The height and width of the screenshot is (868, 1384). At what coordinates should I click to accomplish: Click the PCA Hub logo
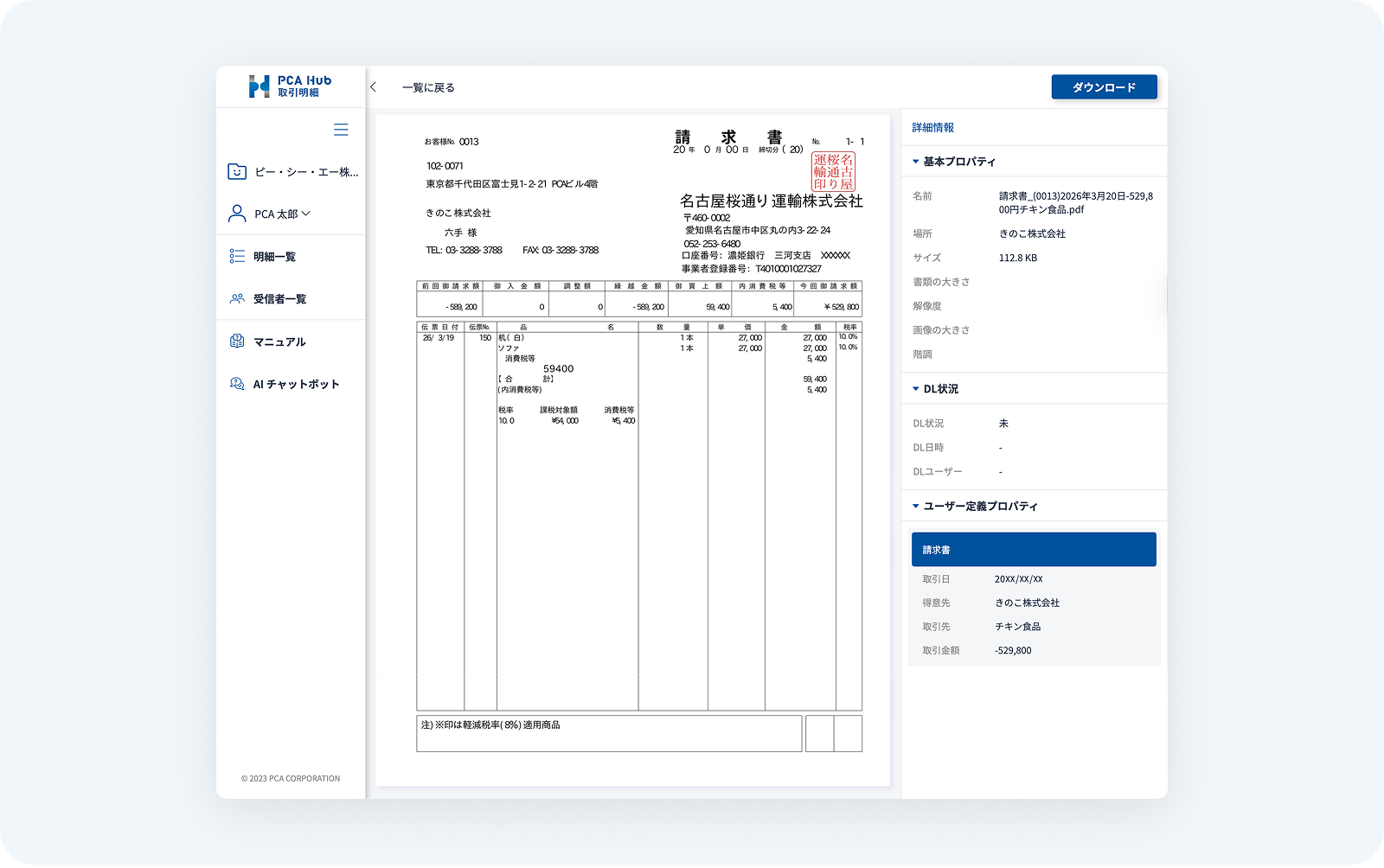pos(290,86)
